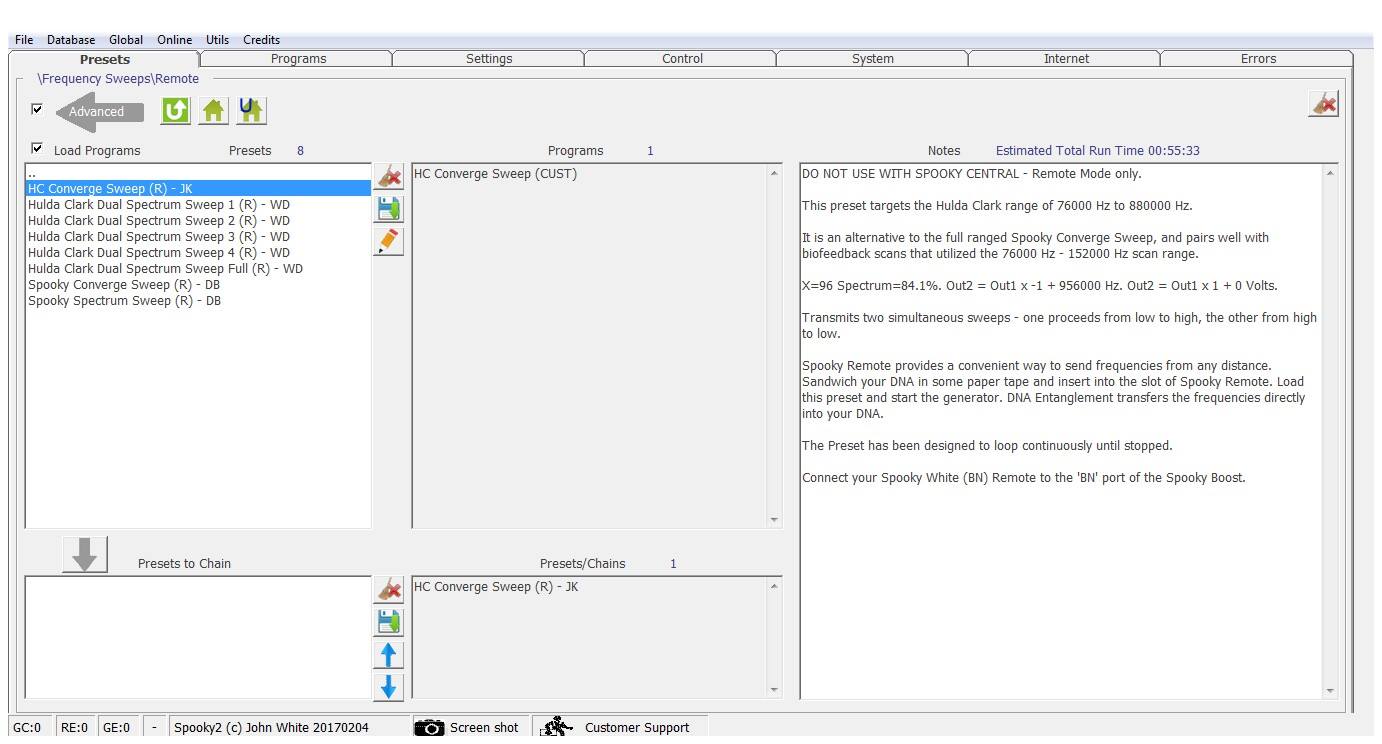Click the Estimated Total Run Time 00:55:33 label
The height and width of the screenshot is (744, 1382).
[x=1097, y=151]
